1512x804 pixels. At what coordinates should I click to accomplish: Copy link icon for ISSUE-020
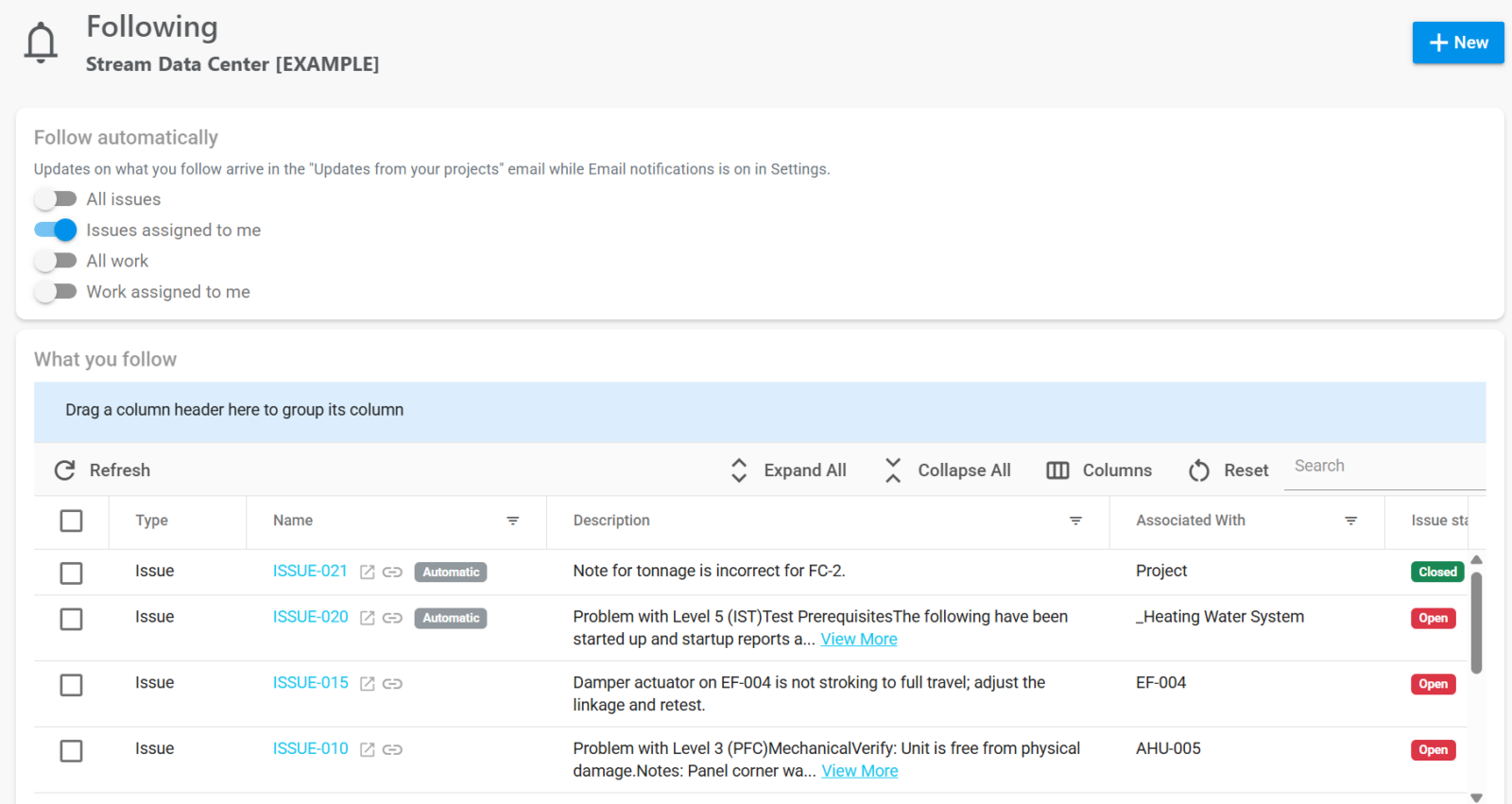393,618
